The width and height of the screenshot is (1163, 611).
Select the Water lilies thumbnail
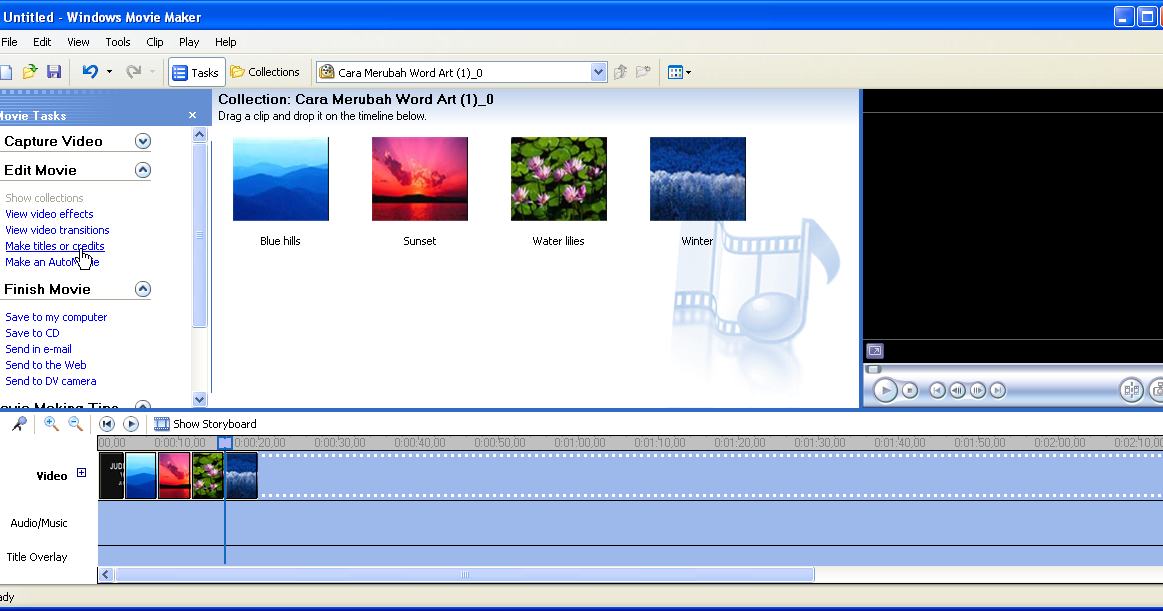[x=559, y=179]
